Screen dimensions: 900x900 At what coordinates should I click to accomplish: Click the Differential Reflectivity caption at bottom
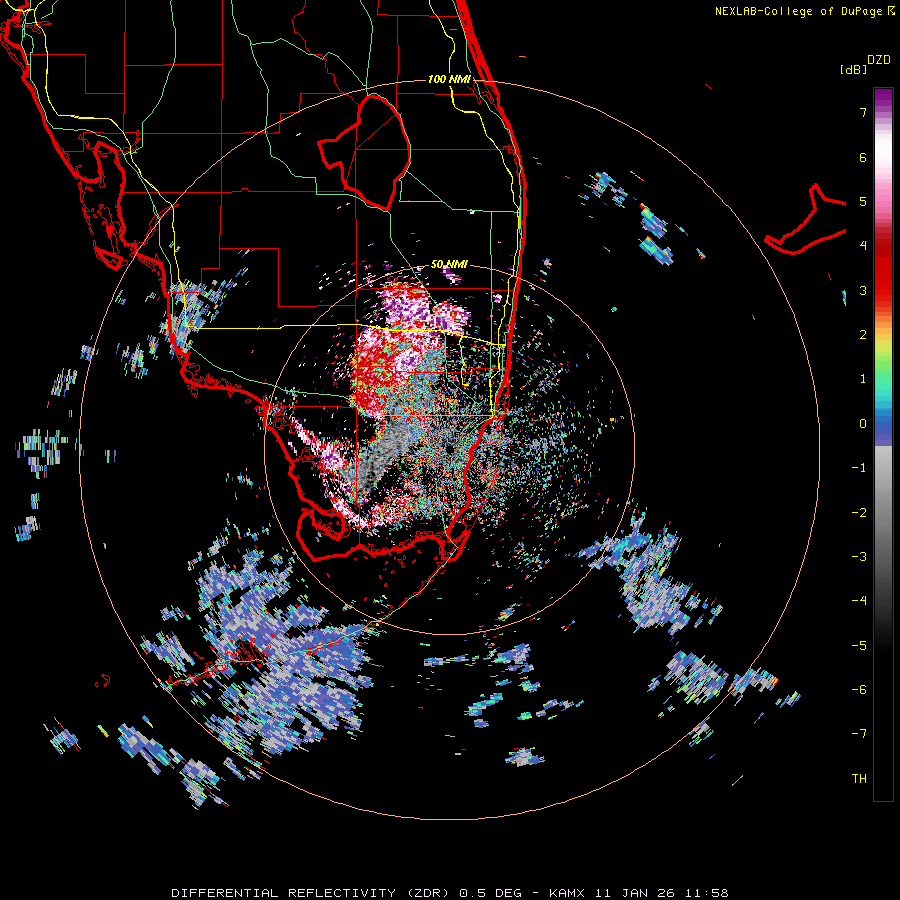449,893
